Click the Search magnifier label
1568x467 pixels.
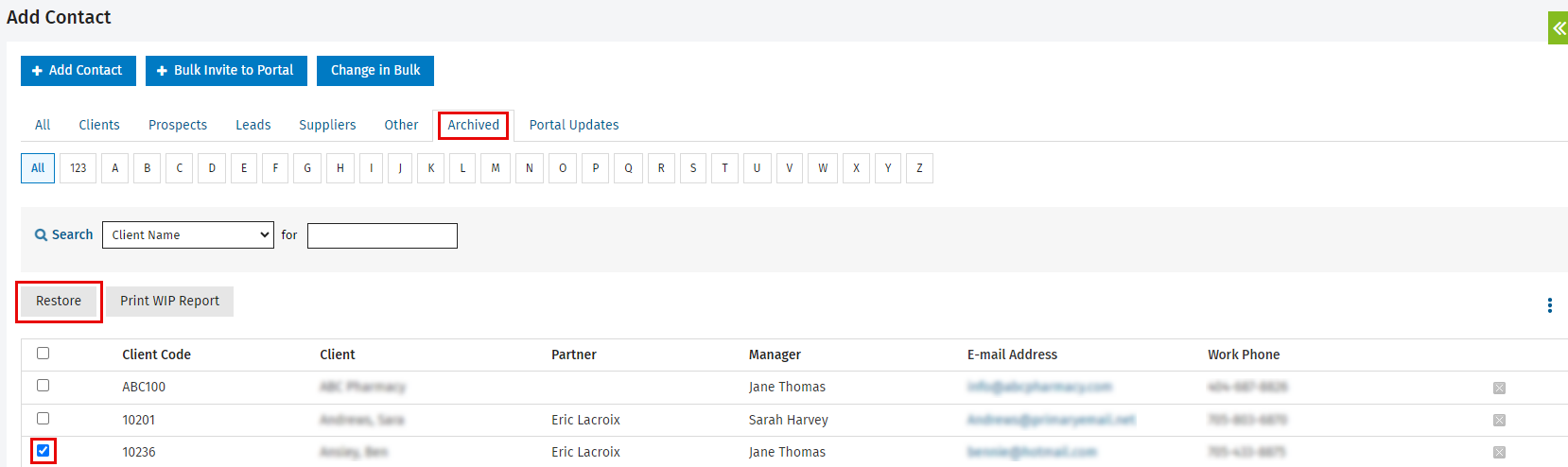pyautogui.click(x=63, y=234)
